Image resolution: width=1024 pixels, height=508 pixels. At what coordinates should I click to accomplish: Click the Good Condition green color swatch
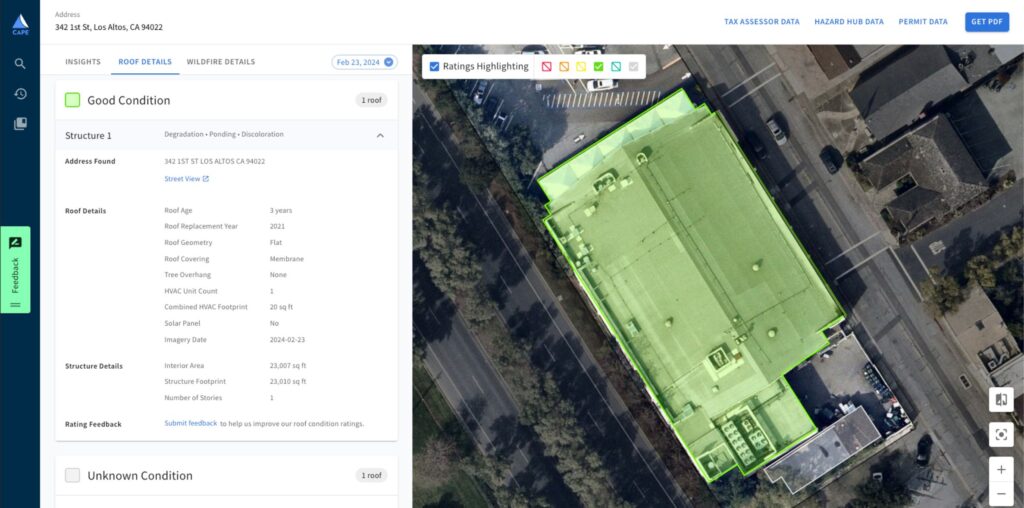72,100
